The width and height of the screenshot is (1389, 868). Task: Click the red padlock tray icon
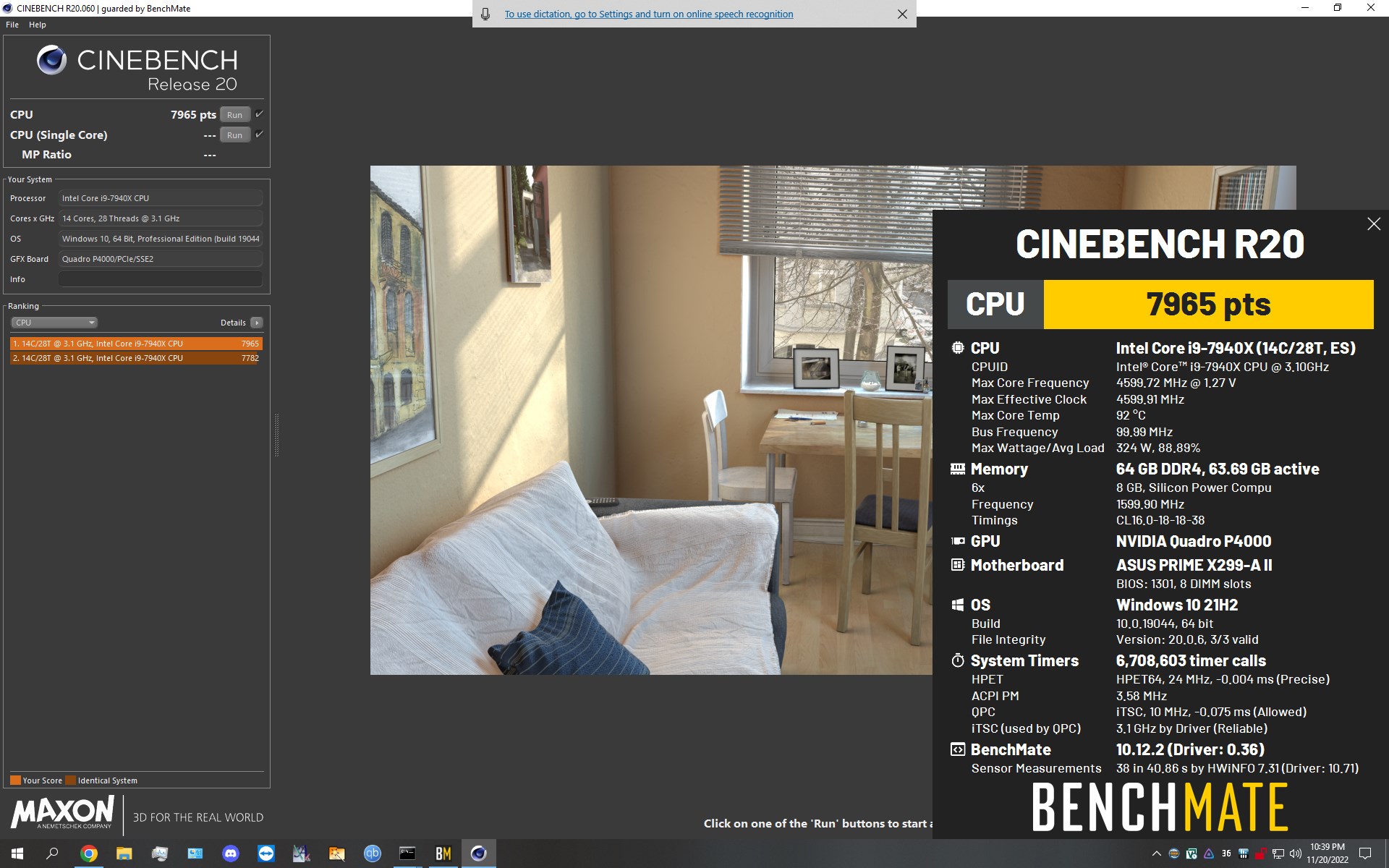click(1261, 854)
